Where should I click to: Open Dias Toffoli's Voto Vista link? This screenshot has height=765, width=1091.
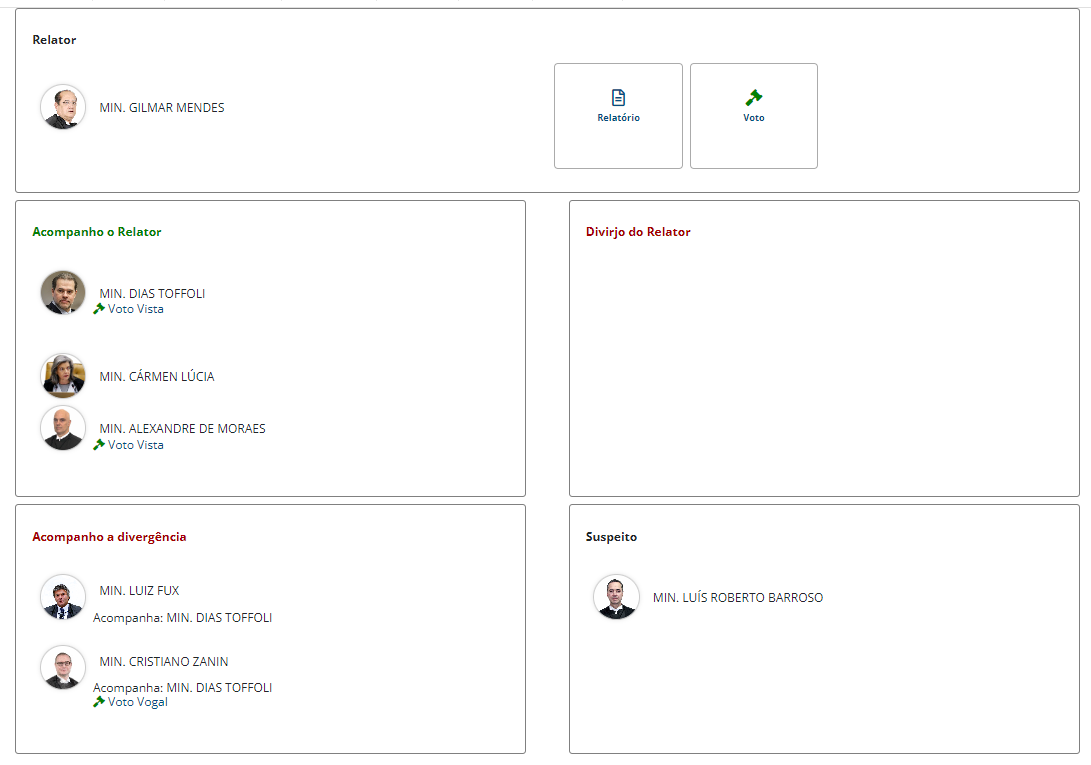pos(135,309)
